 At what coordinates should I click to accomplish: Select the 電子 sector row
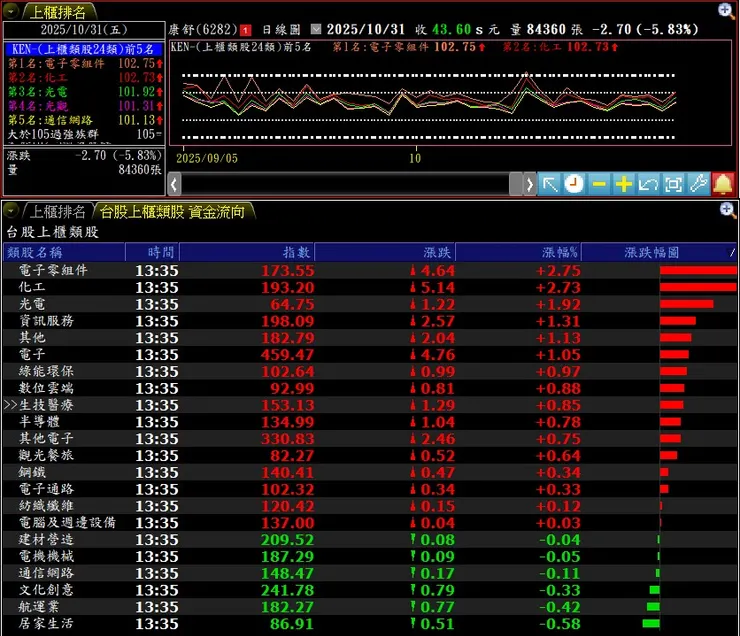370,354
